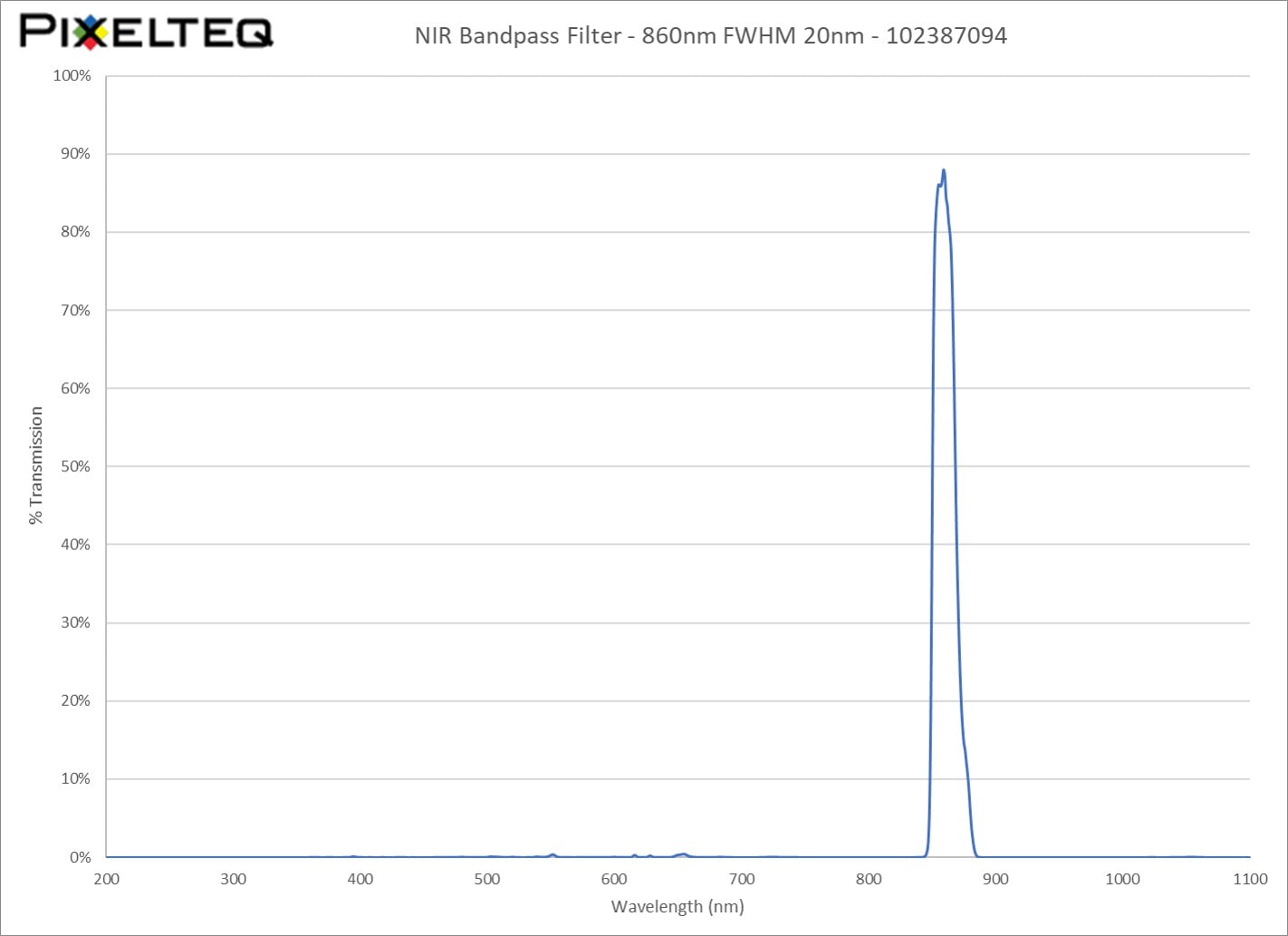The image size is (1288, 936).
Task: Select the chart title text
Action: (710, 35)
